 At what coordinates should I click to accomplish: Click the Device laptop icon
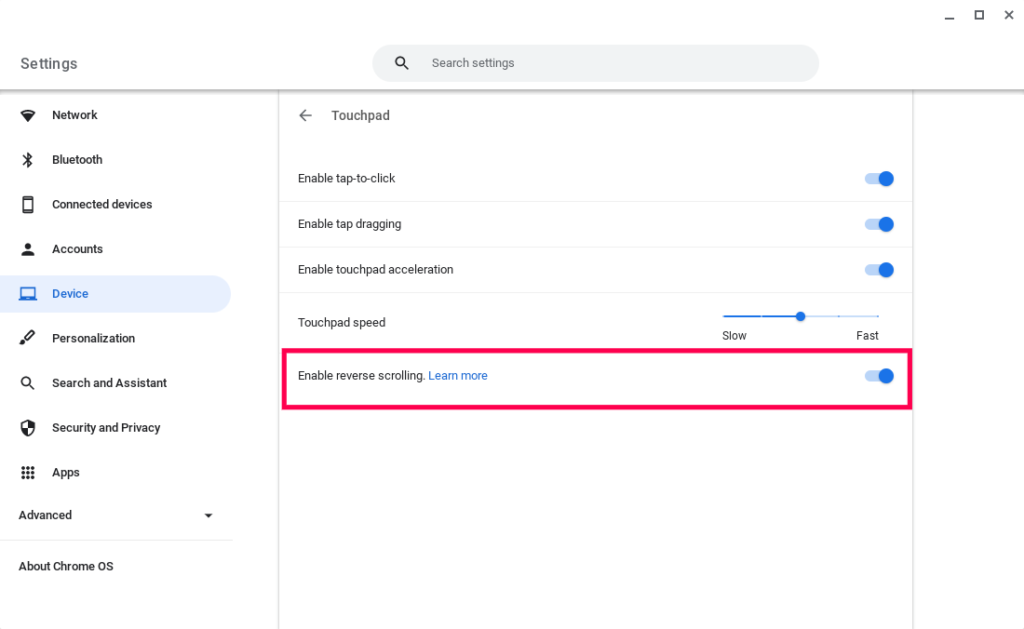point(27,294)
